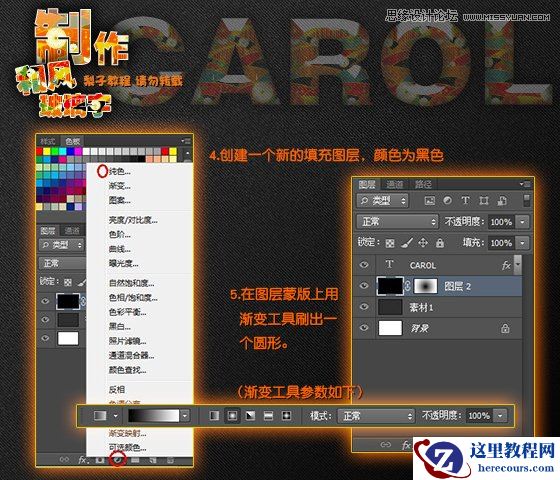
Task: Toggle the layer filtering switch in right panel
Action: pos(526,200)
